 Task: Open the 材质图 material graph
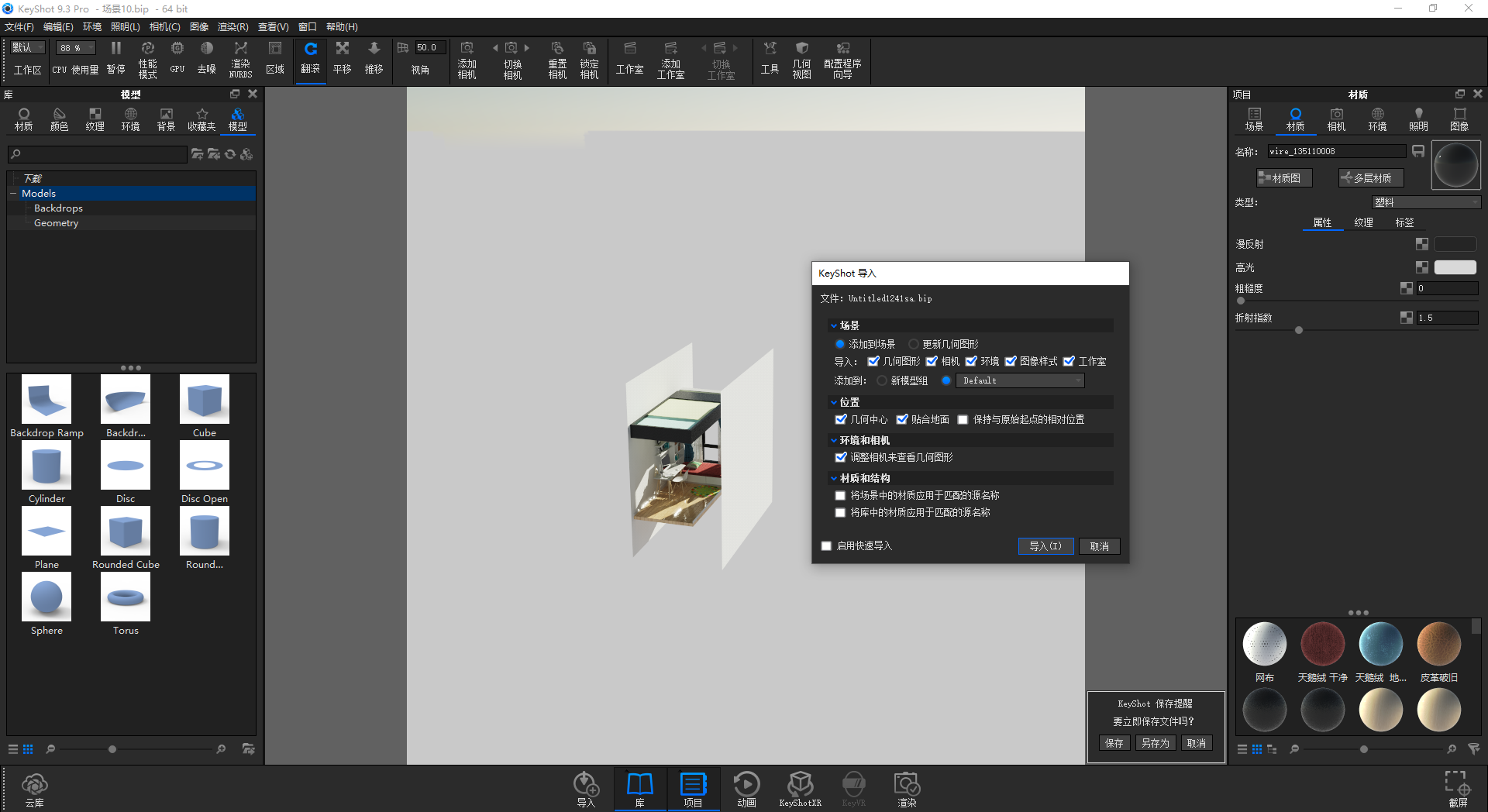(x=1284, y=178)
